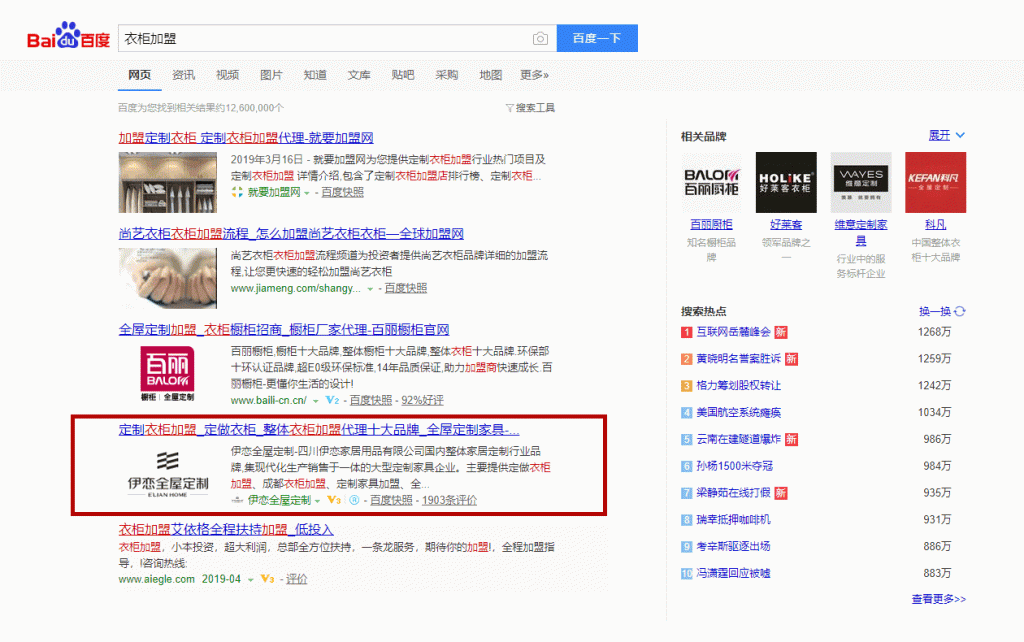
Task: Switch to the 地图 tab
Action: point(490,75)
